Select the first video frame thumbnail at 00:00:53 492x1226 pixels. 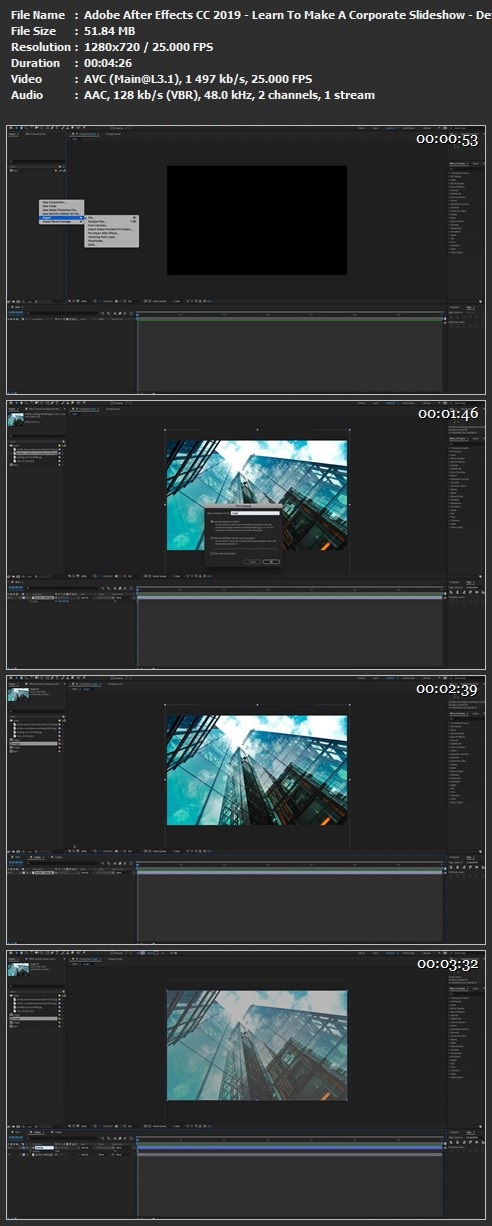(246, 259)
